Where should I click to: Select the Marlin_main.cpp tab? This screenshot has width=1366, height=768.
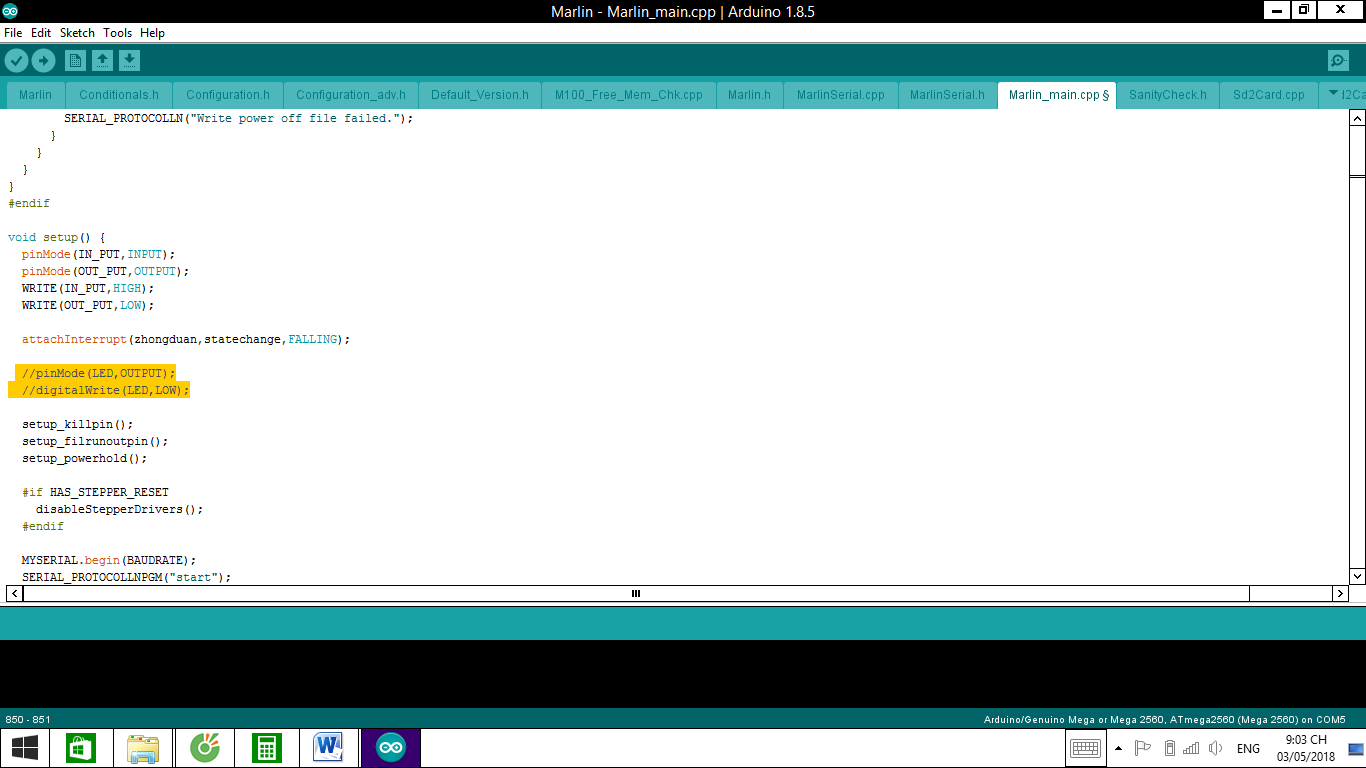coord(1057,95)
